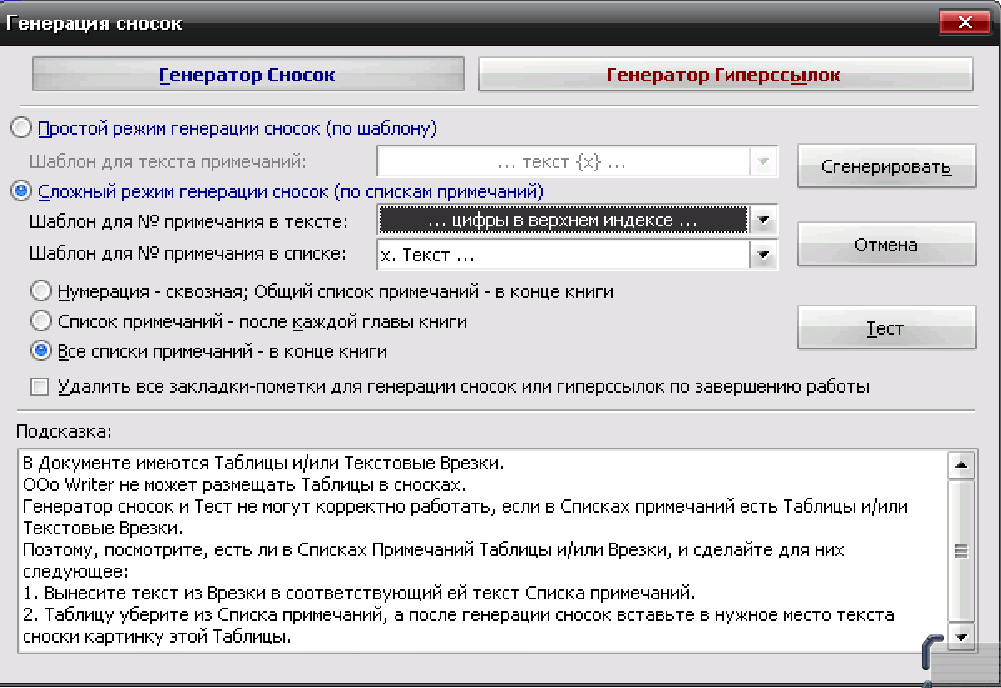Choose Нумерация - сквозная radio button

point(42,292)
